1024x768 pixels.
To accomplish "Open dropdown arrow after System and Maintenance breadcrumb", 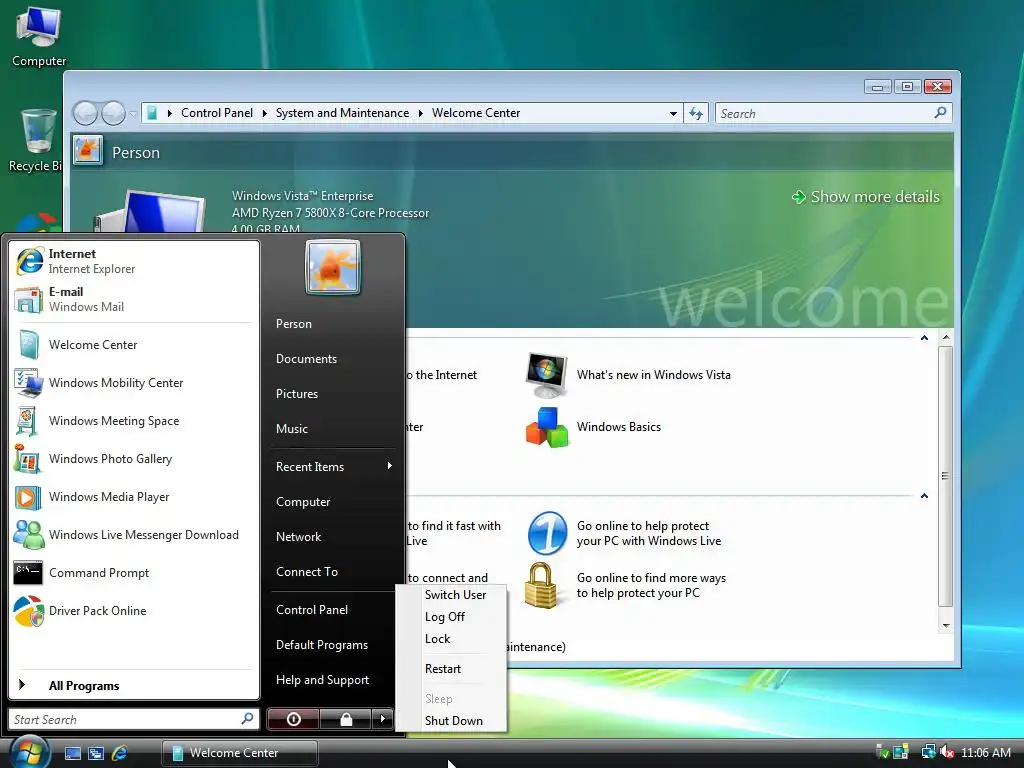I will click(x=421, y=113).
